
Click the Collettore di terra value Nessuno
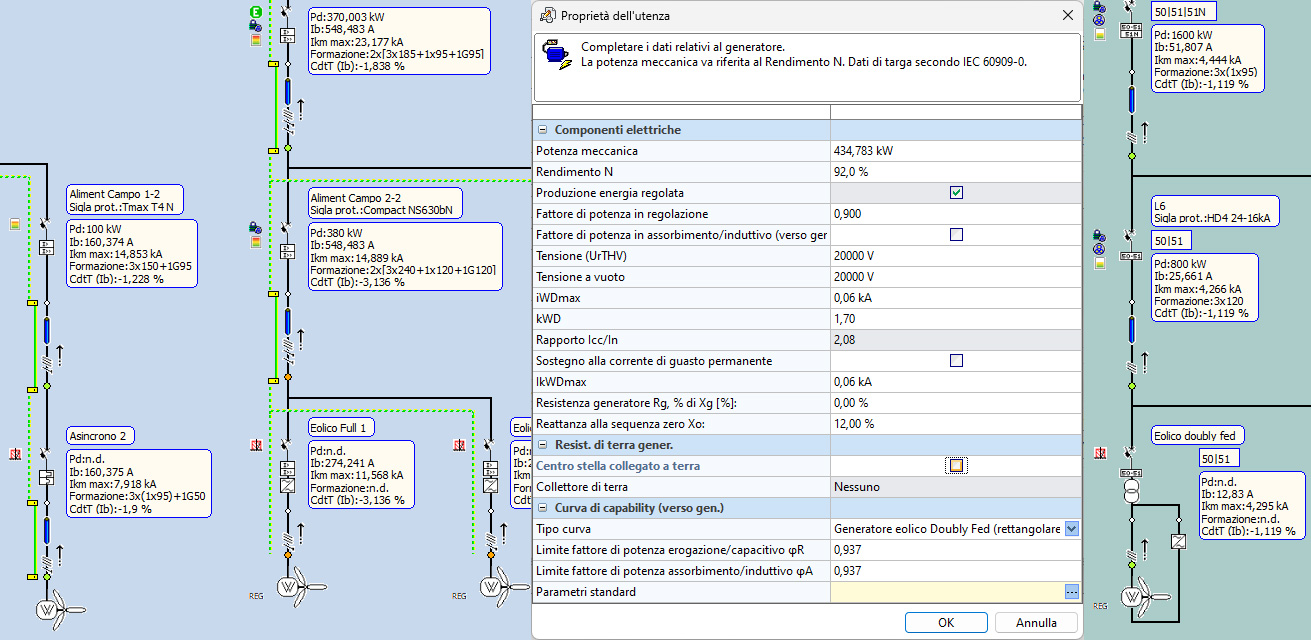pyautogui.click(x=956, y=487)
